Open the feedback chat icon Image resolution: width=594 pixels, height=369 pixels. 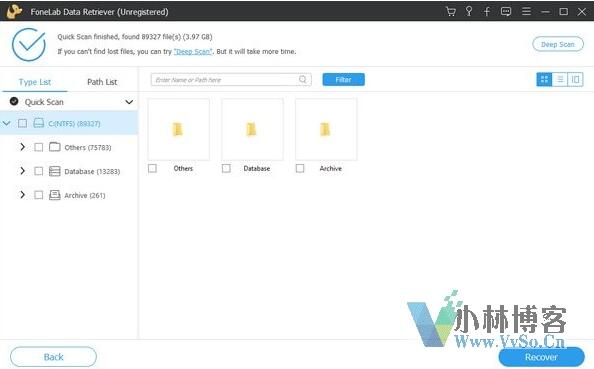[506, 11]
